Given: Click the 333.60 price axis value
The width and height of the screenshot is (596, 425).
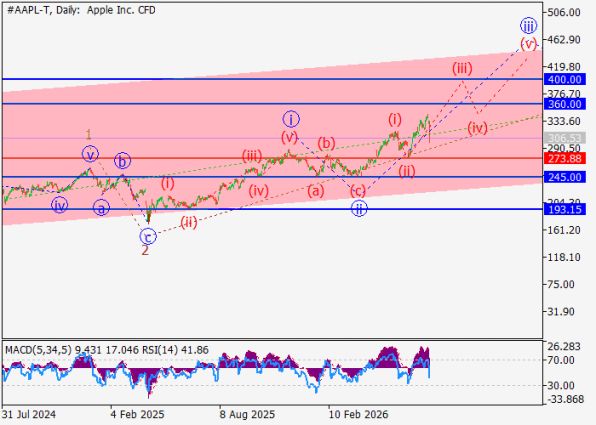Looking at the screenshot, I should click(564, 121).
